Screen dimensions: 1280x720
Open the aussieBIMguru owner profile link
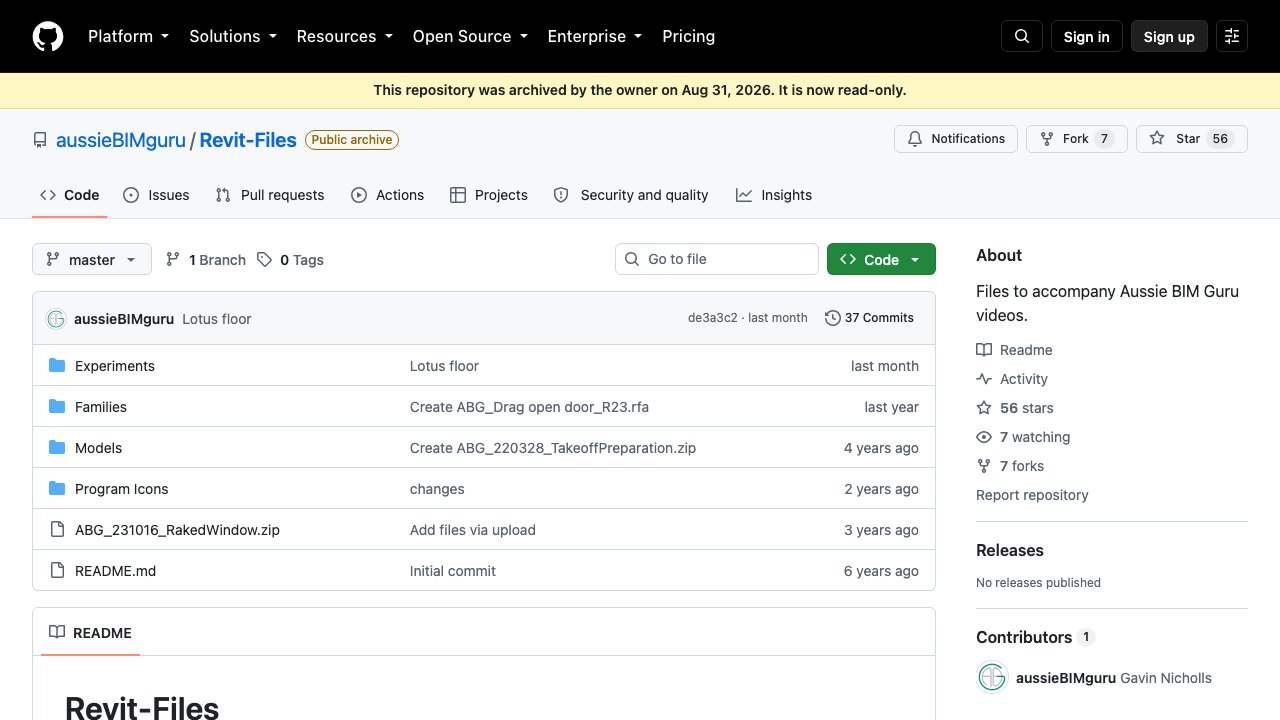[x=121, y=140]
